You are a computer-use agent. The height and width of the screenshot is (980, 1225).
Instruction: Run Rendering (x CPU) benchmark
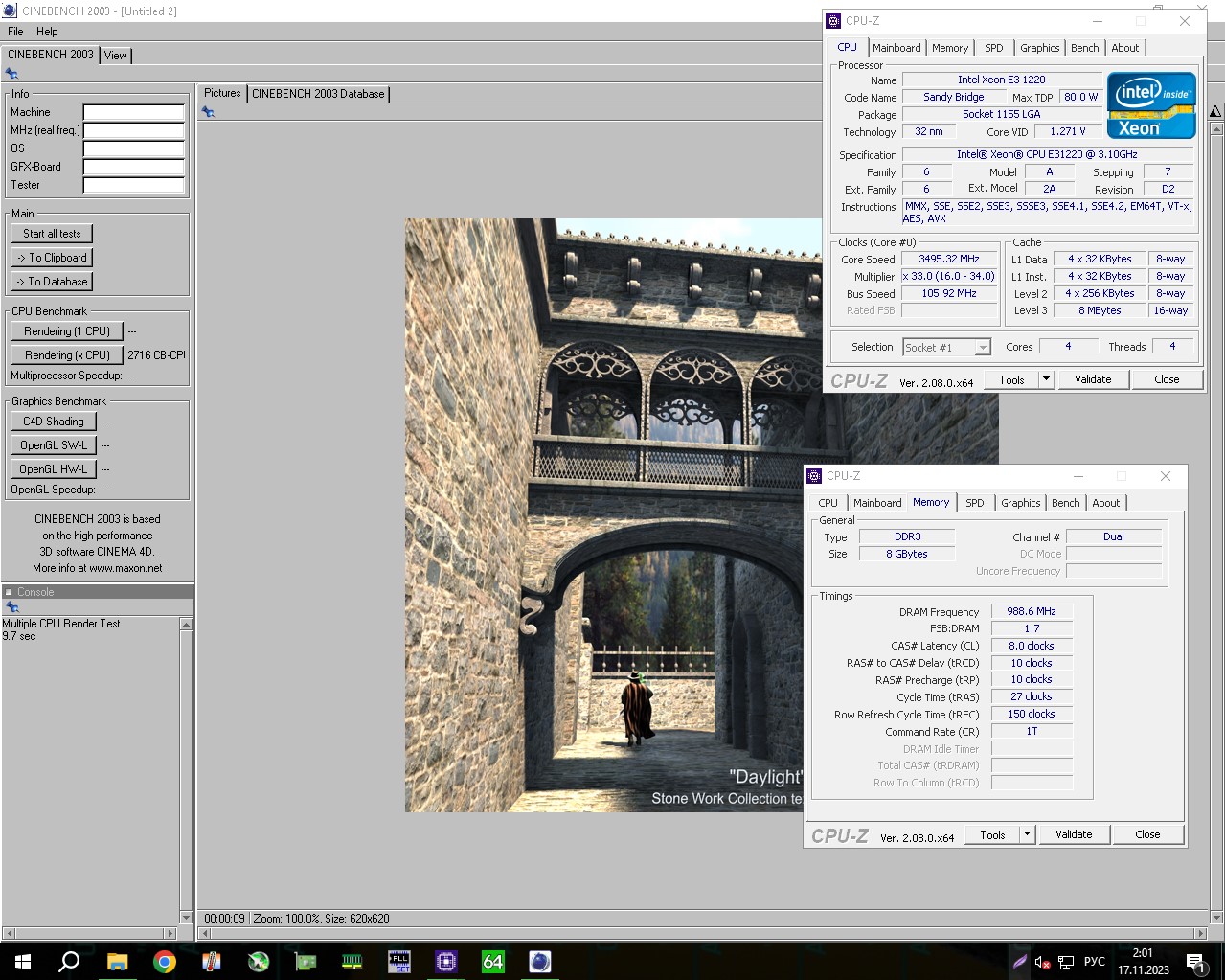[67, 355]
